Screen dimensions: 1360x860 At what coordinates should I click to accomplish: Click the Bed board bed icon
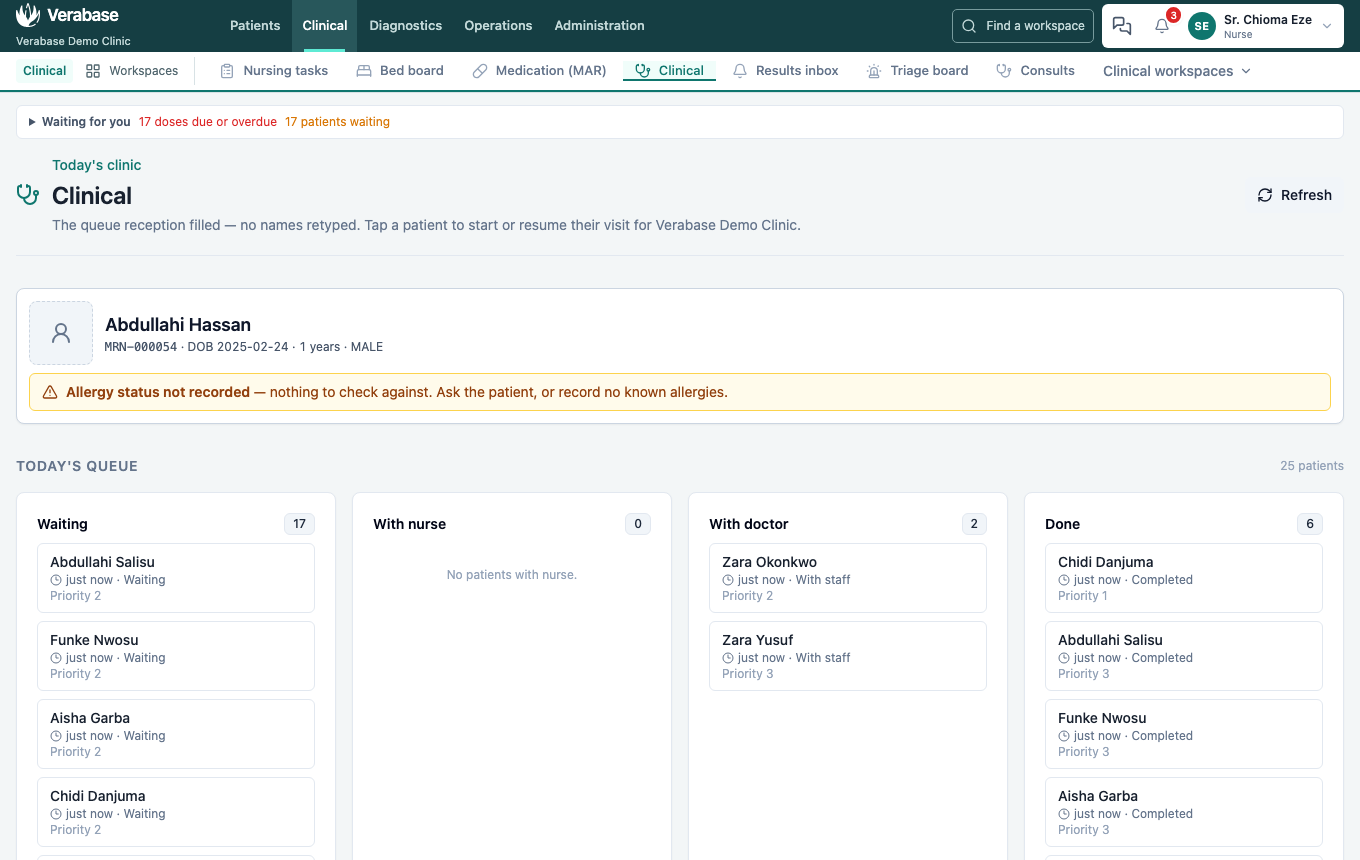363,71
